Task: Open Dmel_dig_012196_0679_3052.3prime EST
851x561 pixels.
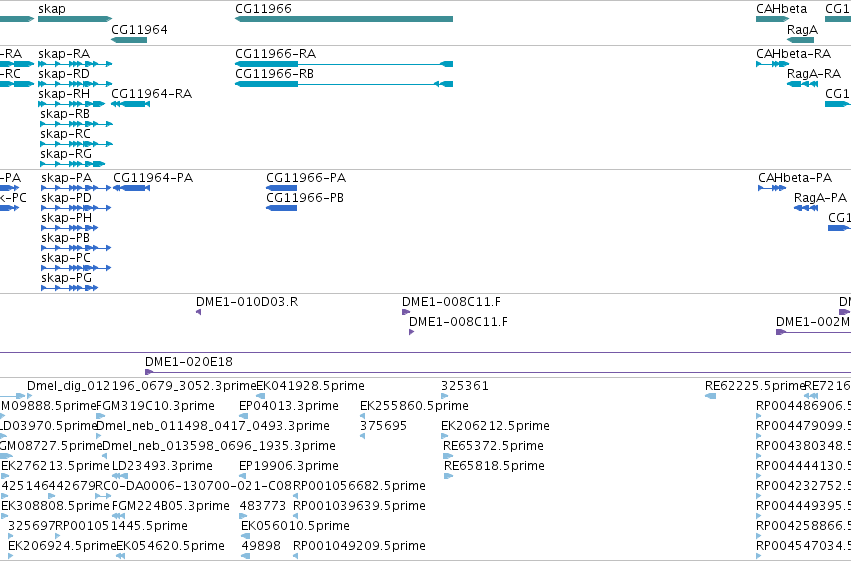Action: coord(141,386)
